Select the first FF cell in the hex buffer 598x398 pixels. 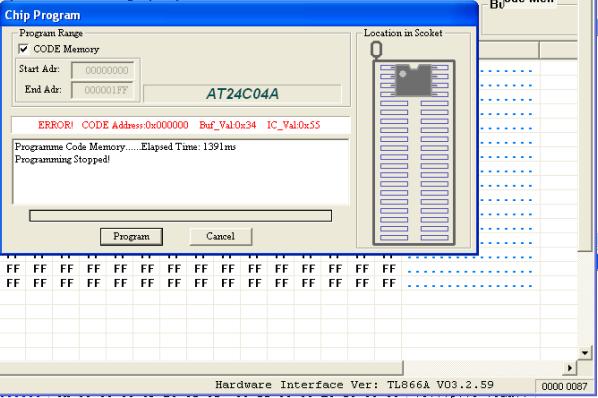tap(13, 269)
